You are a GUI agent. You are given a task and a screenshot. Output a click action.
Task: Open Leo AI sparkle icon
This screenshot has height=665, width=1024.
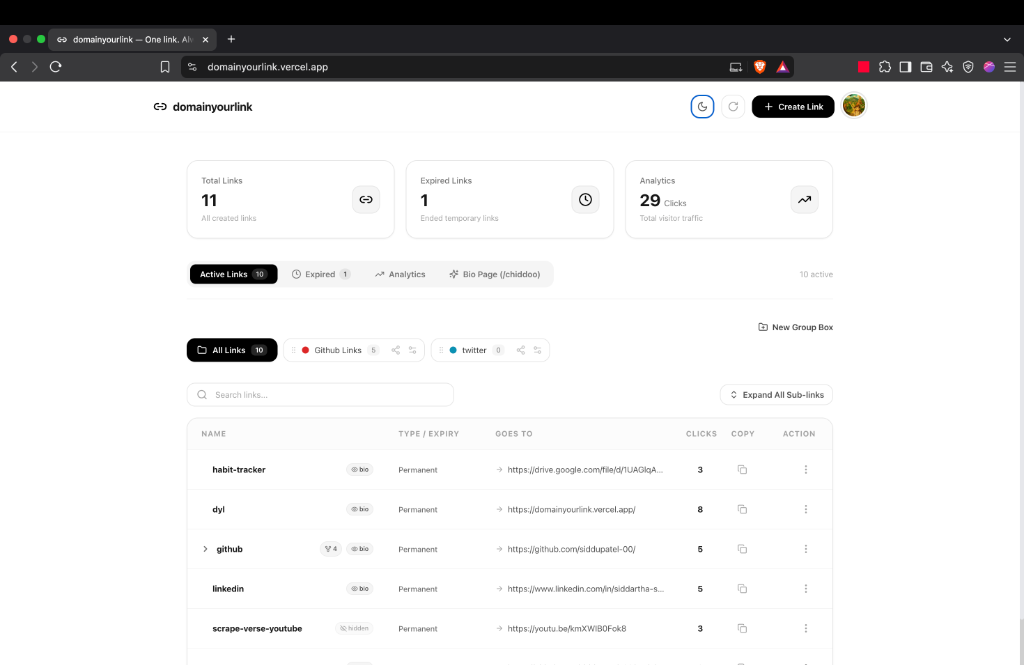coord(947,67)
